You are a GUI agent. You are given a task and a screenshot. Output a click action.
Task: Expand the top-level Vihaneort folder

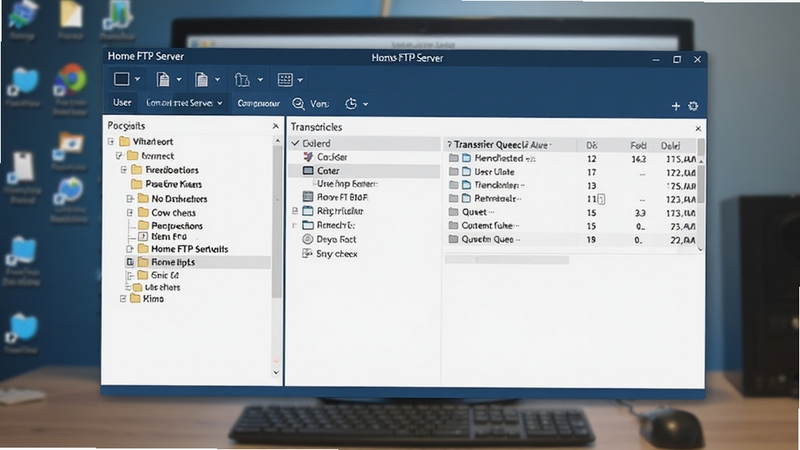point(111,141)
